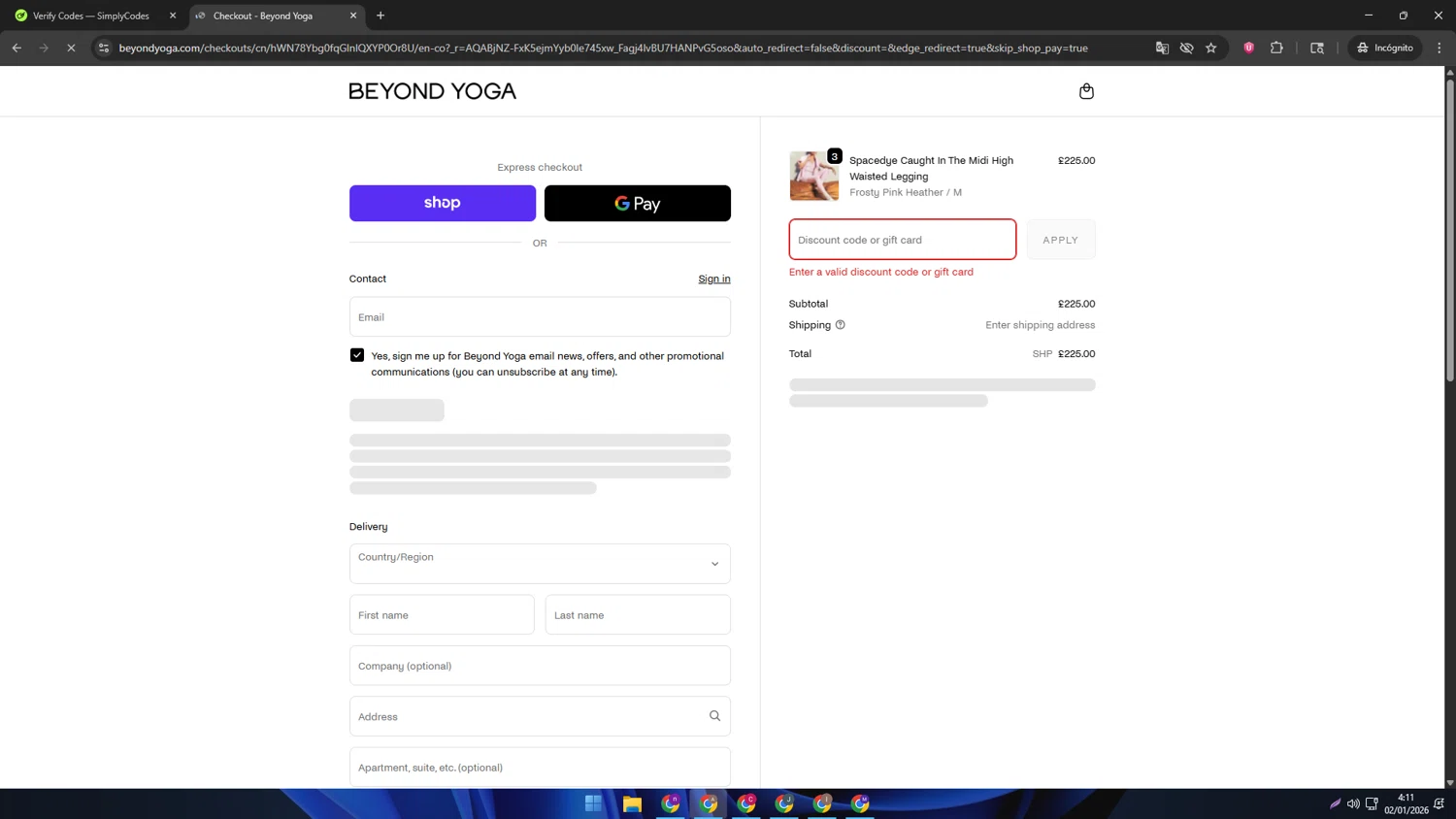This screenshot has width=1456, height=819.
Task: Click the Delivery section heading
Action: pos(369,527)
